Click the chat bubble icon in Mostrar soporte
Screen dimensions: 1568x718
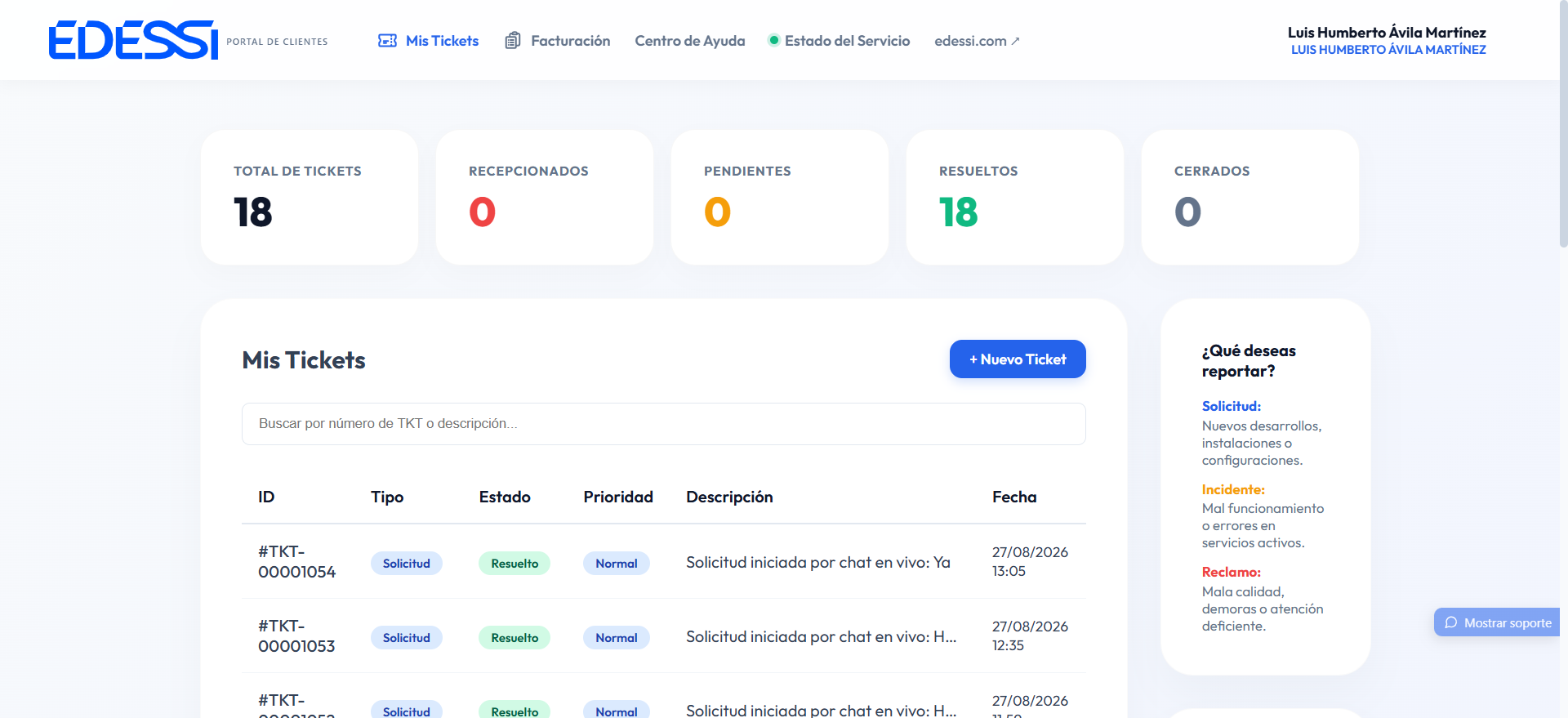click(1450, 622)
